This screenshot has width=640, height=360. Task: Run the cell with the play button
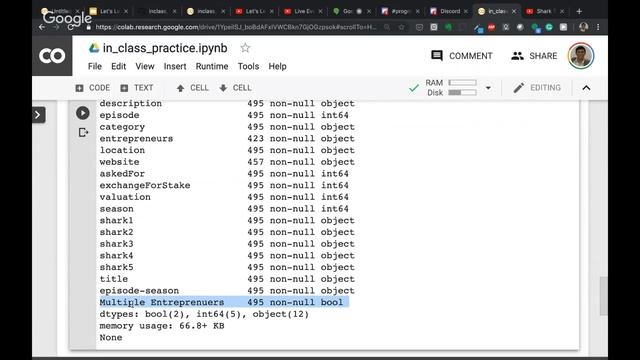82,113
